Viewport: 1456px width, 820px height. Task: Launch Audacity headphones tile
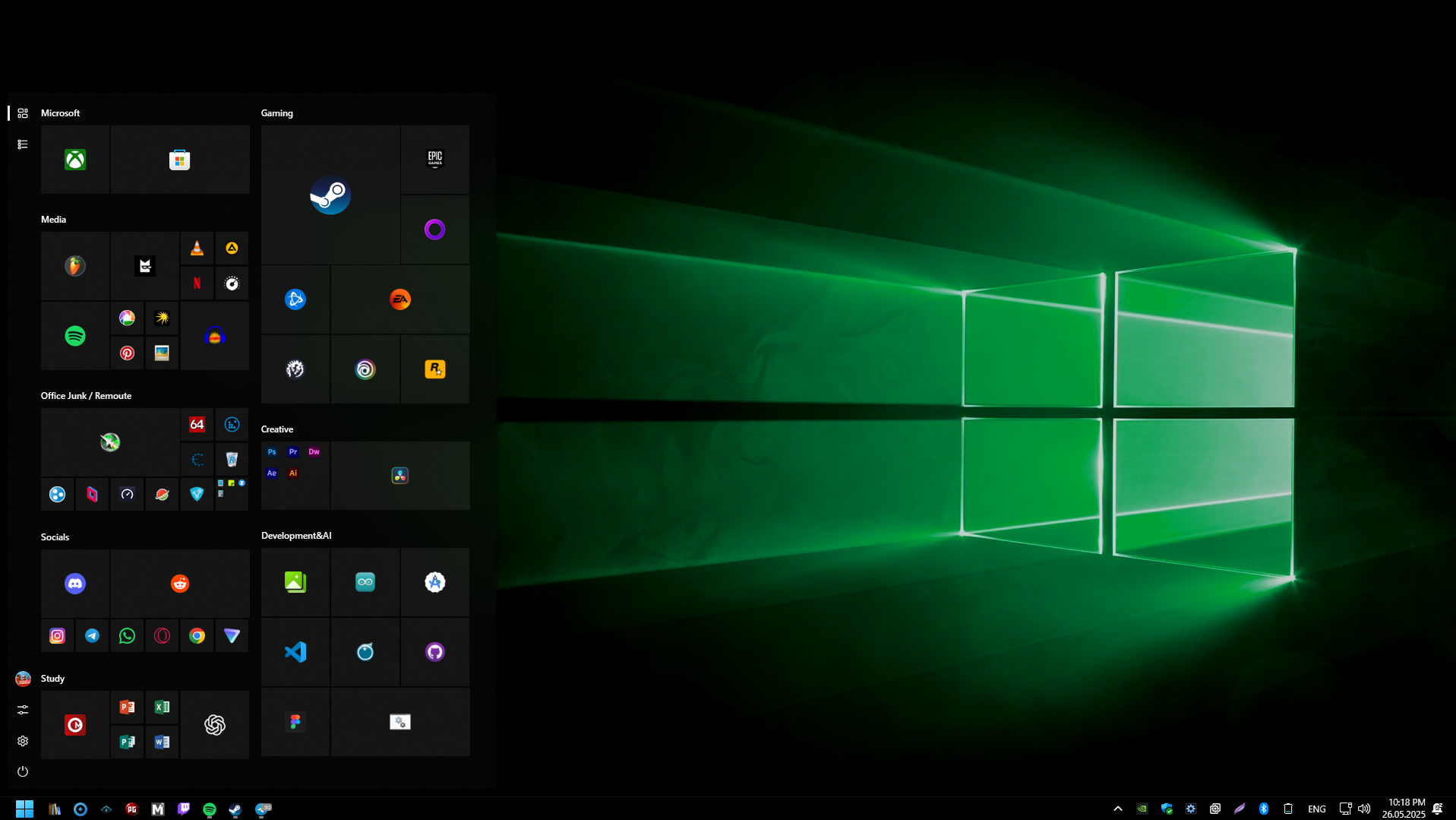tap(215, 336)
